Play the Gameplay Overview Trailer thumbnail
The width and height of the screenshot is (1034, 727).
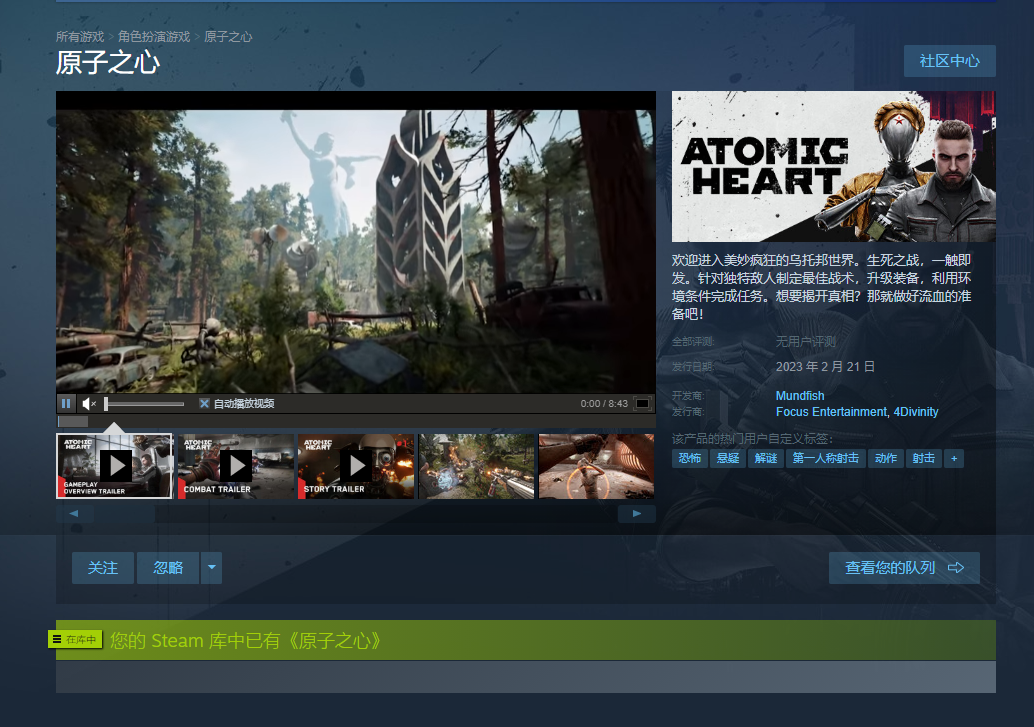click(x=114, y=466)
